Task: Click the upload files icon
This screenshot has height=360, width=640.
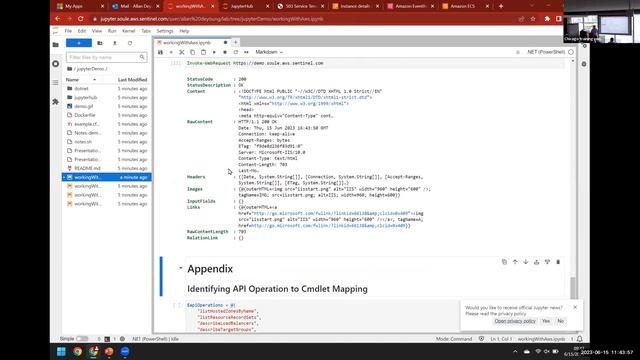Action: [x=115, y=43]
